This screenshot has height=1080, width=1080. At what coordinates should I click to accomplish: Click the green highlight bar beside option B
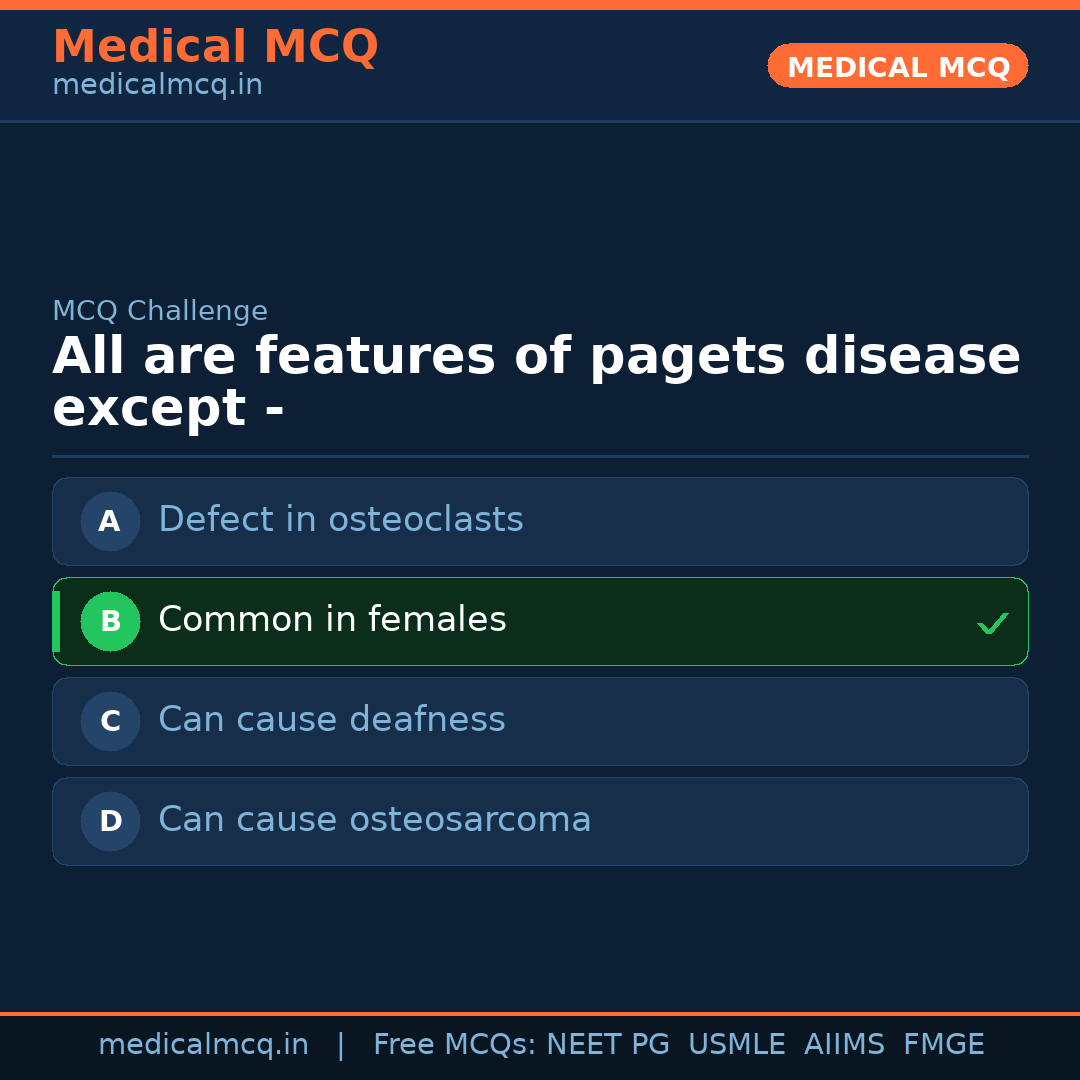56,621
